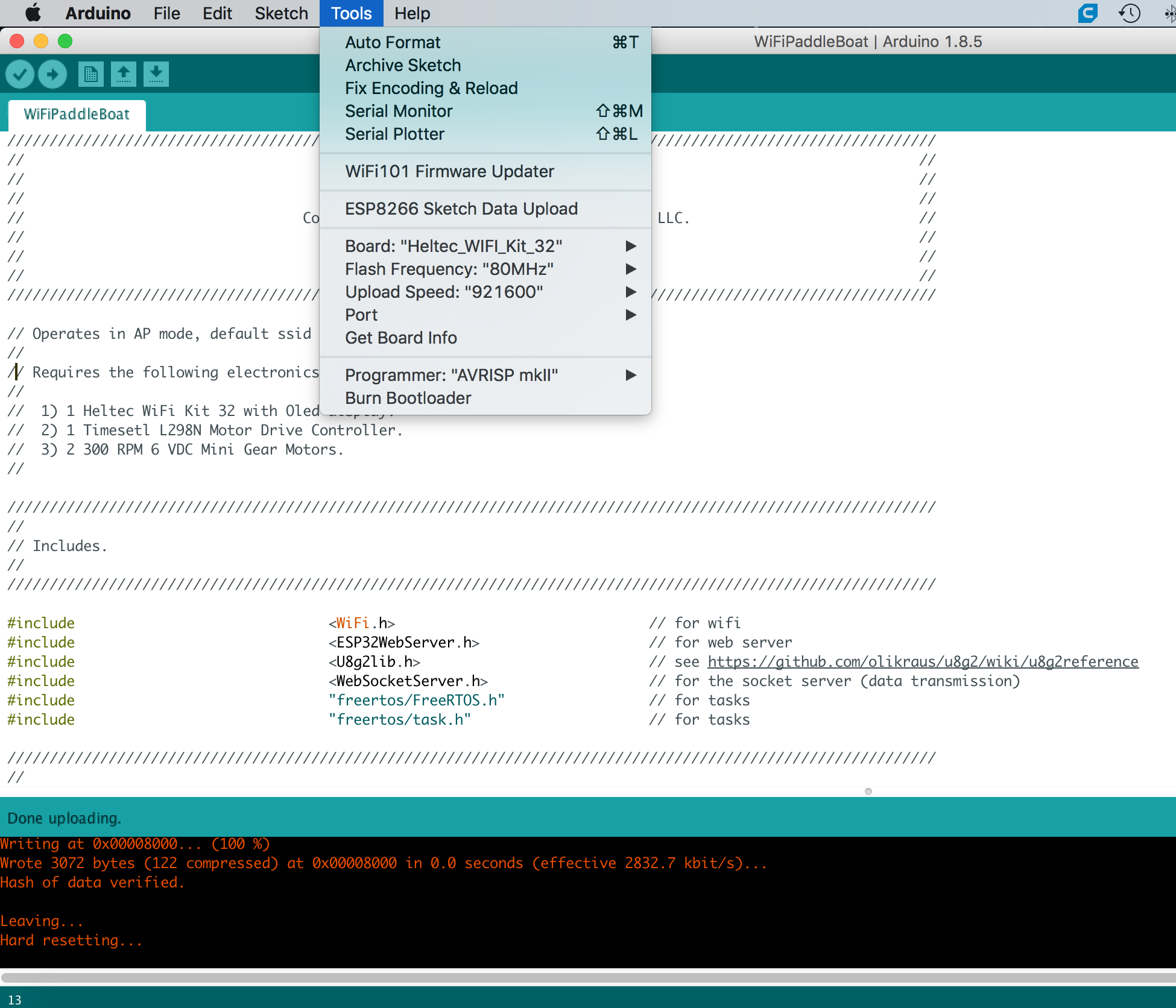Click the WiFi.h include line
Viewport: 1176px width, 1008px height.
[362, 623]
